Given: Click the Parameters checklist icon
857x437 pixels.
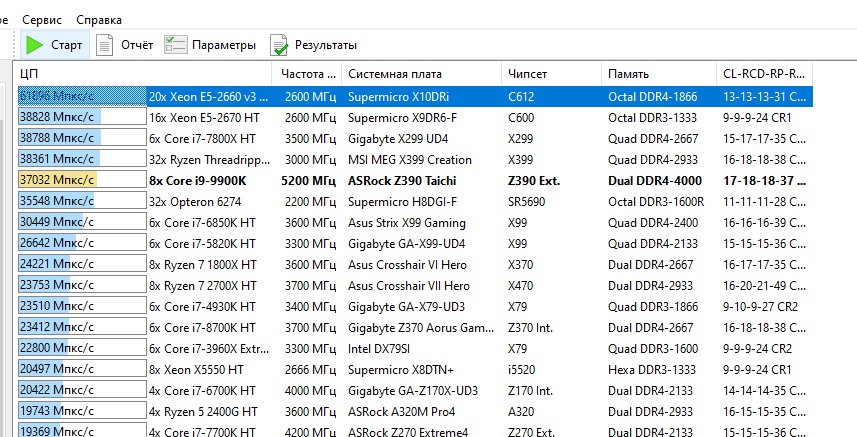Looking at the screenshot, I should [176, 45].
